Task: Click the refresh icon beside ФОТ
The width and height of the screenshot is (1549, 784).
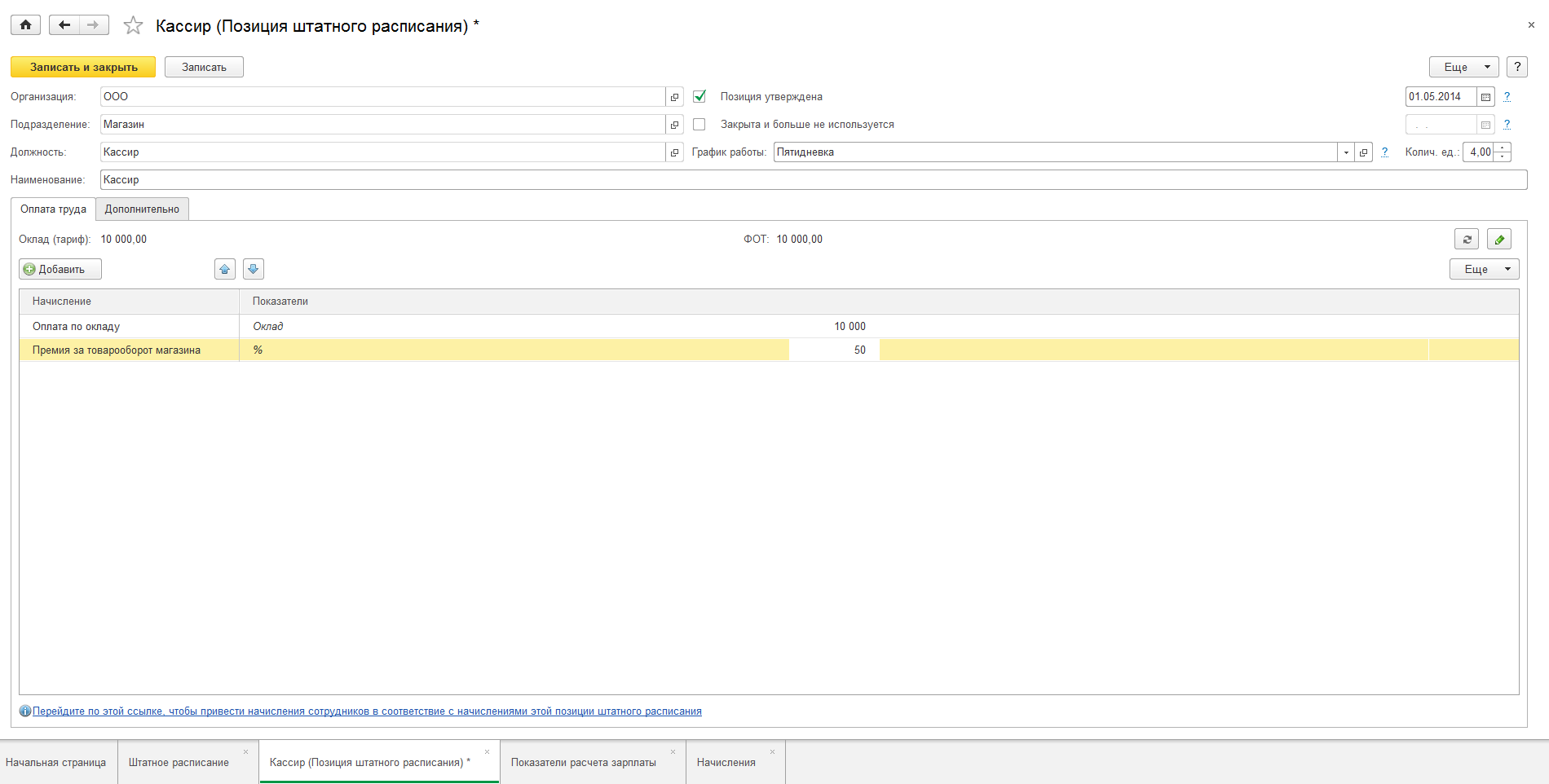Action: click(x=1467, y=239)
